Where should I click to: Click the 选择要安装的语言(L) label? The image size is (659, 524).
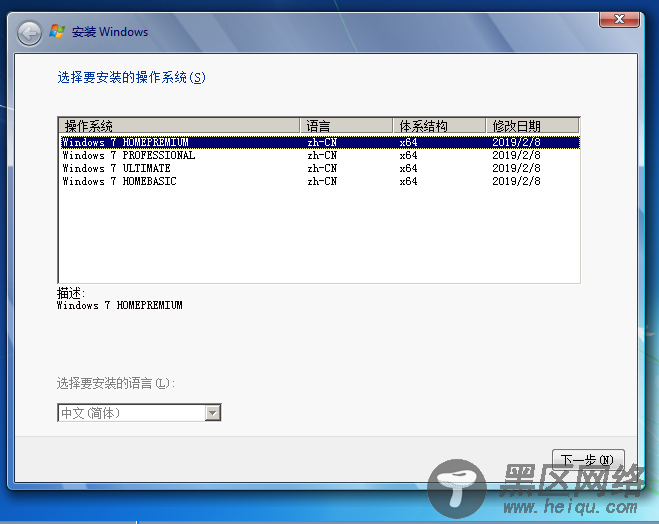point(116,383)
